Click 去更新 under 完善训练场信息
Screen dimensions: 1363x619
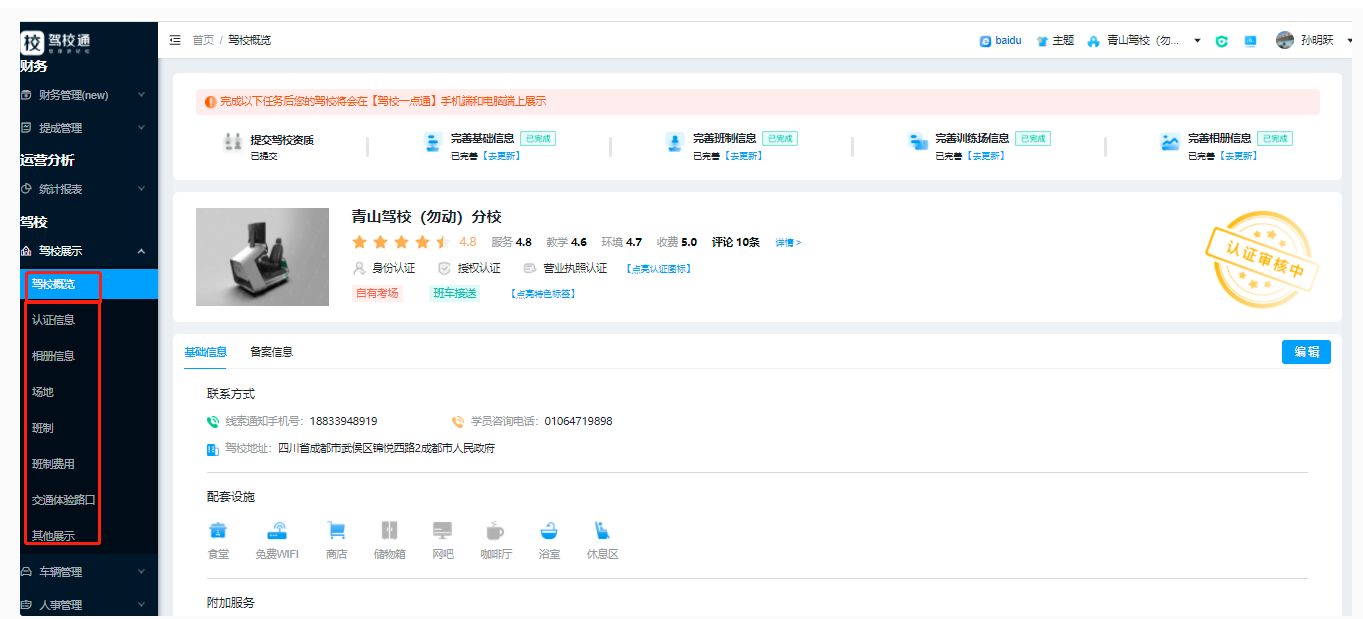pyautogui.click(x=986, y=156)
